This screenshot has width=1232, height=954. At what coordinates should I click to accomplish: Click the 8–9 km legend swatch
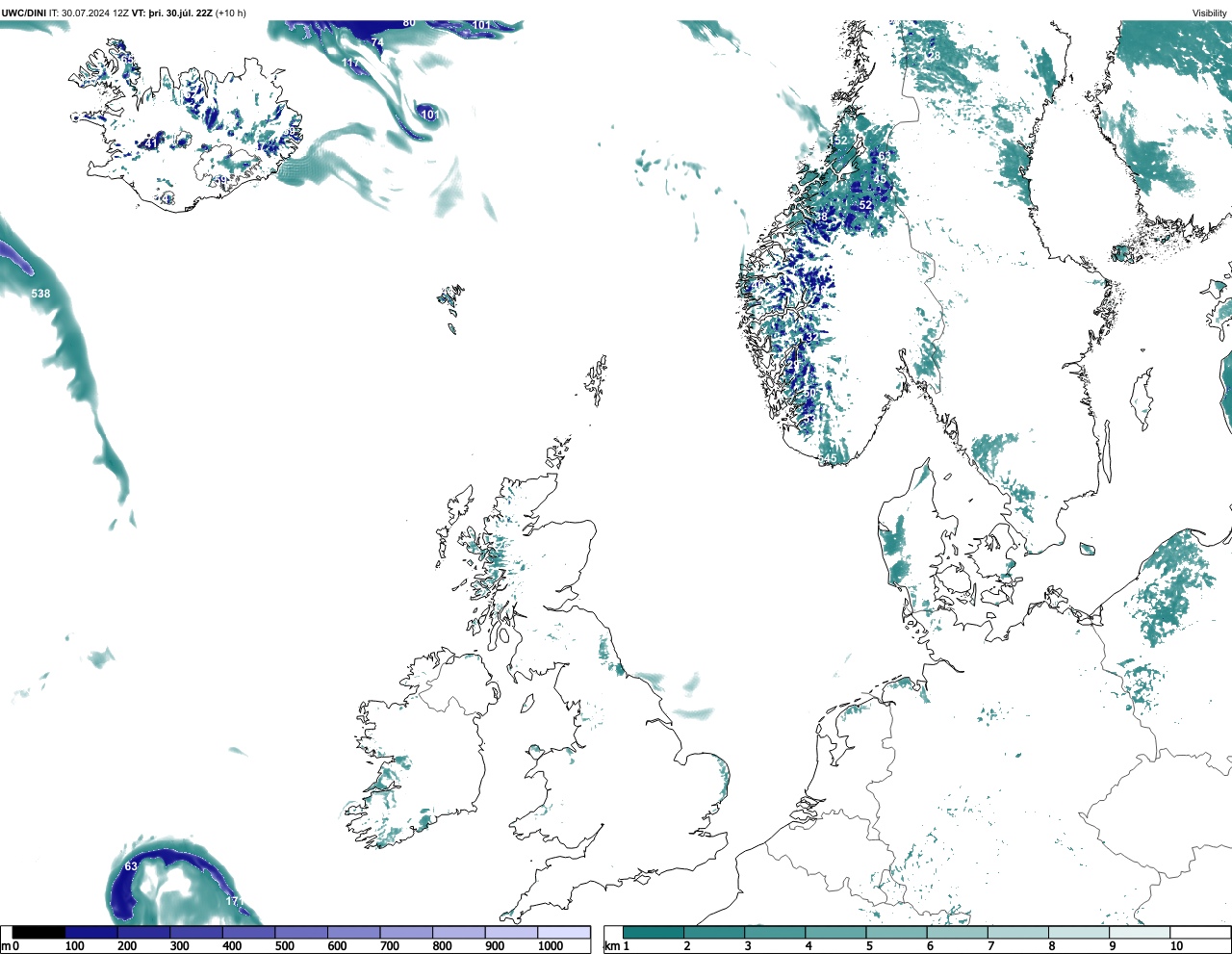click(1078, 933)
